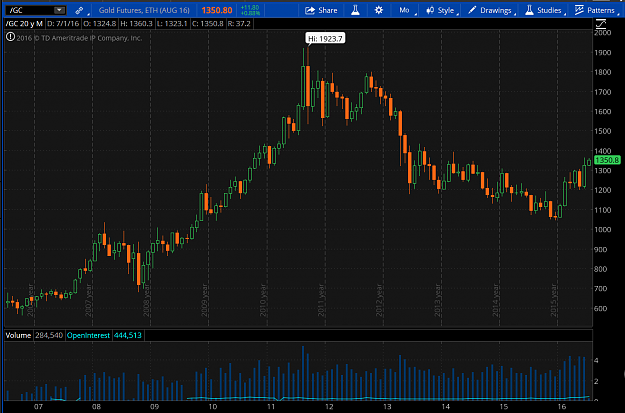Viewport: 625px width, 413px height.
Task: Open the Drawings menu
Action: tap(491, 10)
